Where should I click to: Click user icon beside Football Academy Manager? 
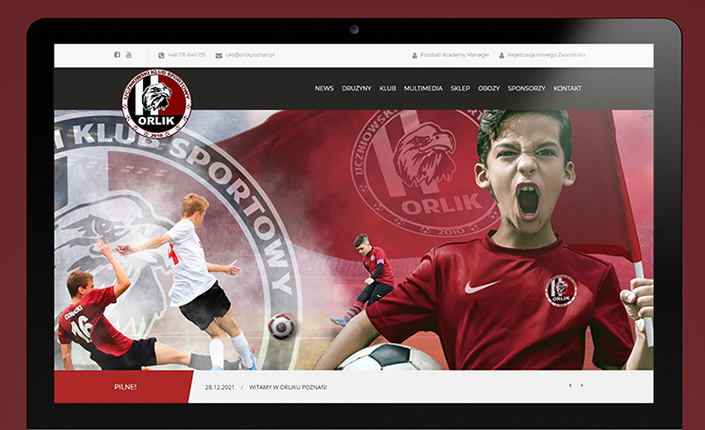(414, 55)
